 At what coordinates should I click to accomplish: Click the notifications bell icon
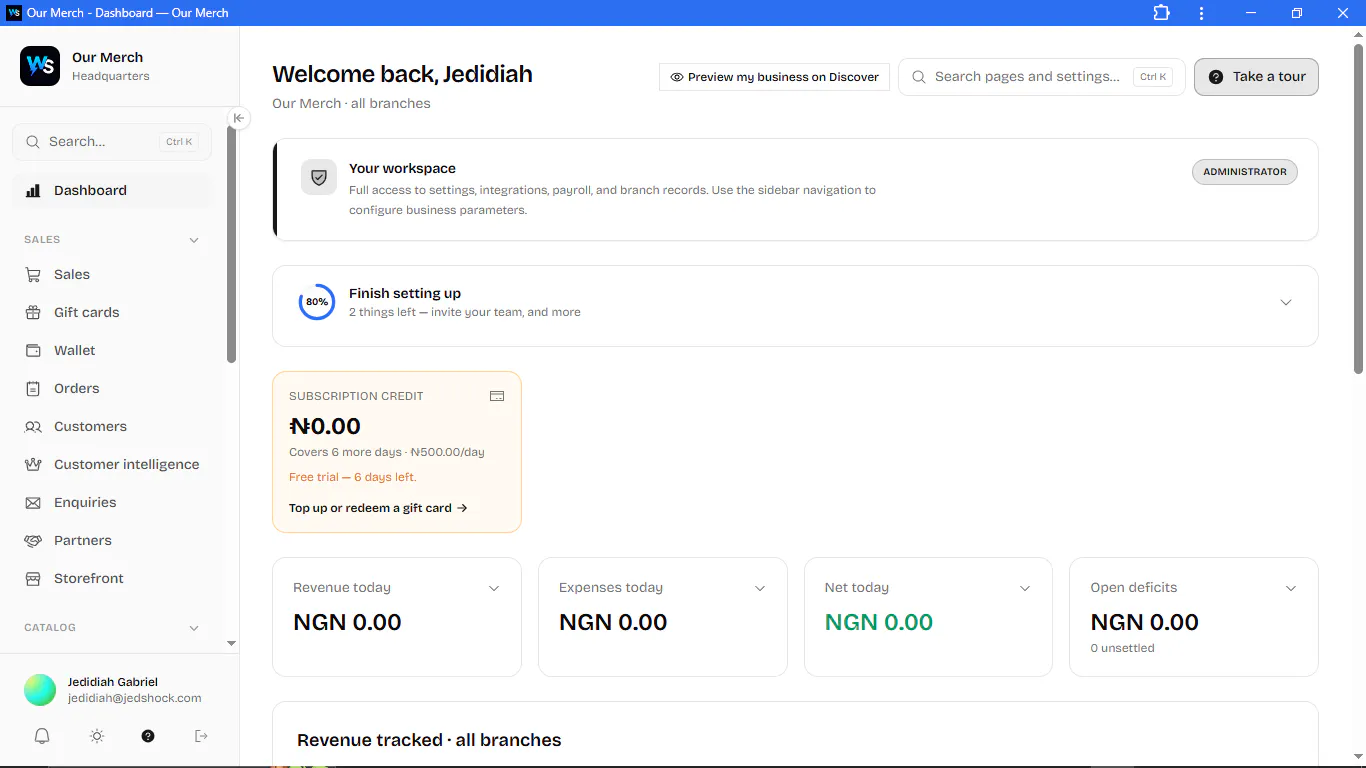[x=42, y=736]
